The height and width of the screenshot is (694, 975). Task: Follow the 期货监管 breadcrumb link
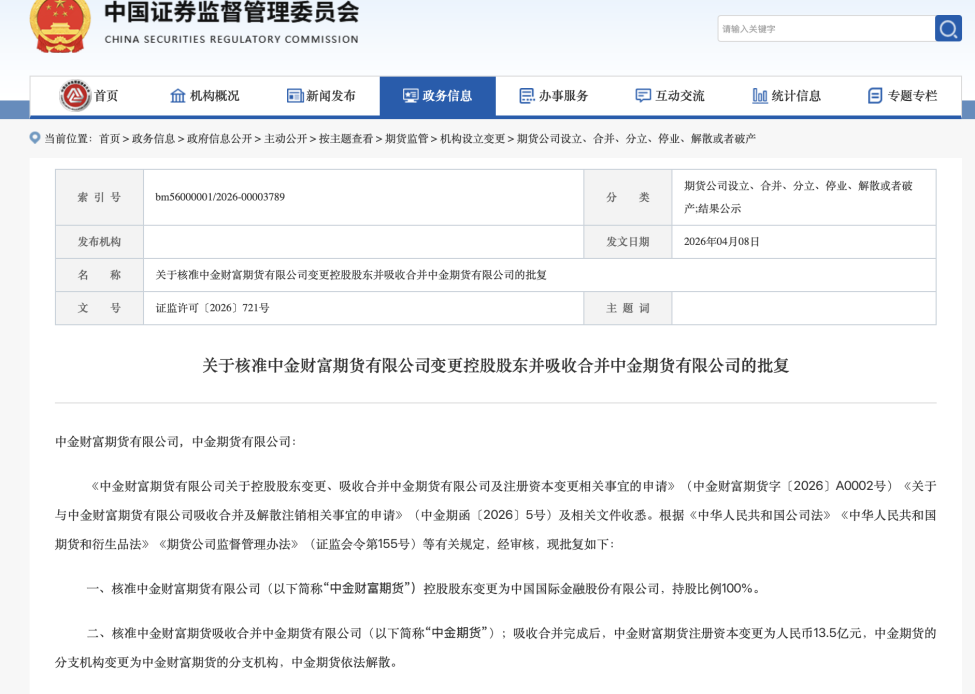(407, 139)
